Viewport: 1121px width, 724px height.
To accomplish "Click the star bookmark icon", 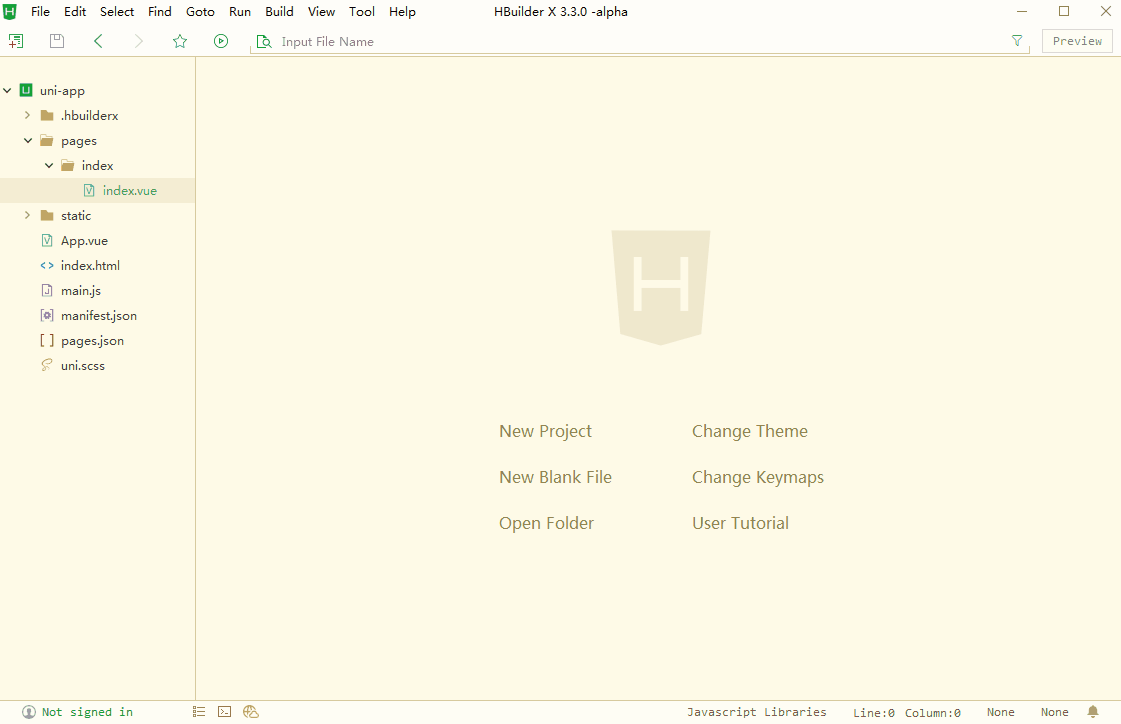I will [x=180, y=41].
